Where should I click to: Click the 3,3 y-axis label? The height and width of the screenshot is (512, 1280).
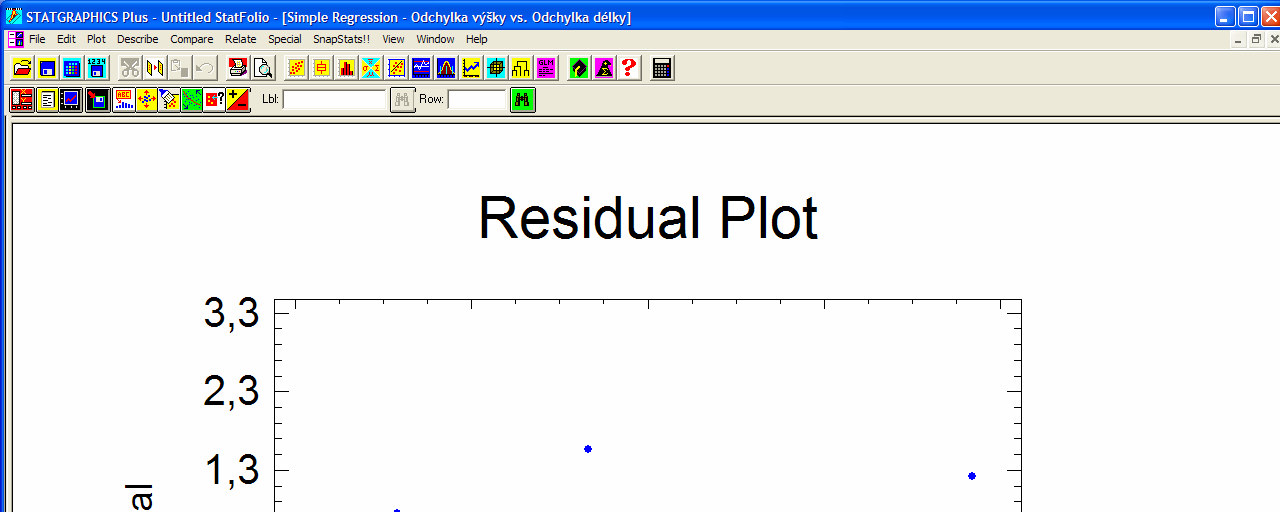click(x=231, y=314)
